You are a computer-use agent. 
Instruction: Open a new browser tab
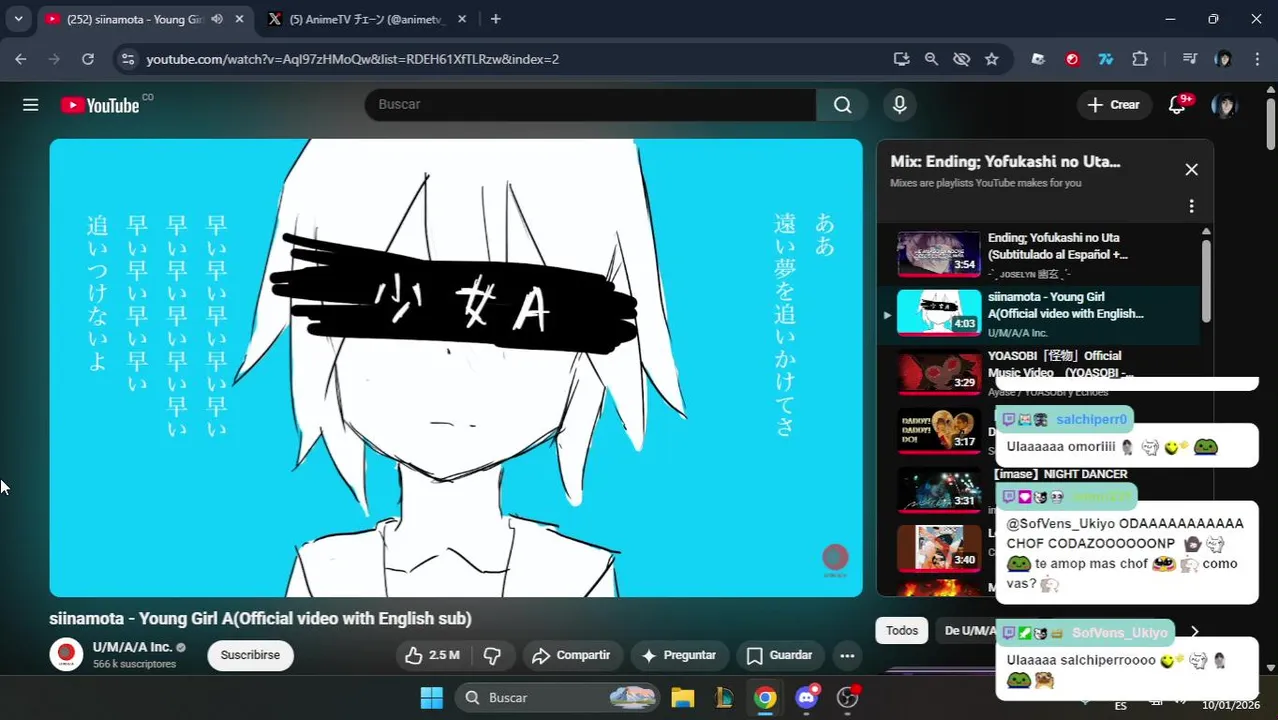(496, 19)
